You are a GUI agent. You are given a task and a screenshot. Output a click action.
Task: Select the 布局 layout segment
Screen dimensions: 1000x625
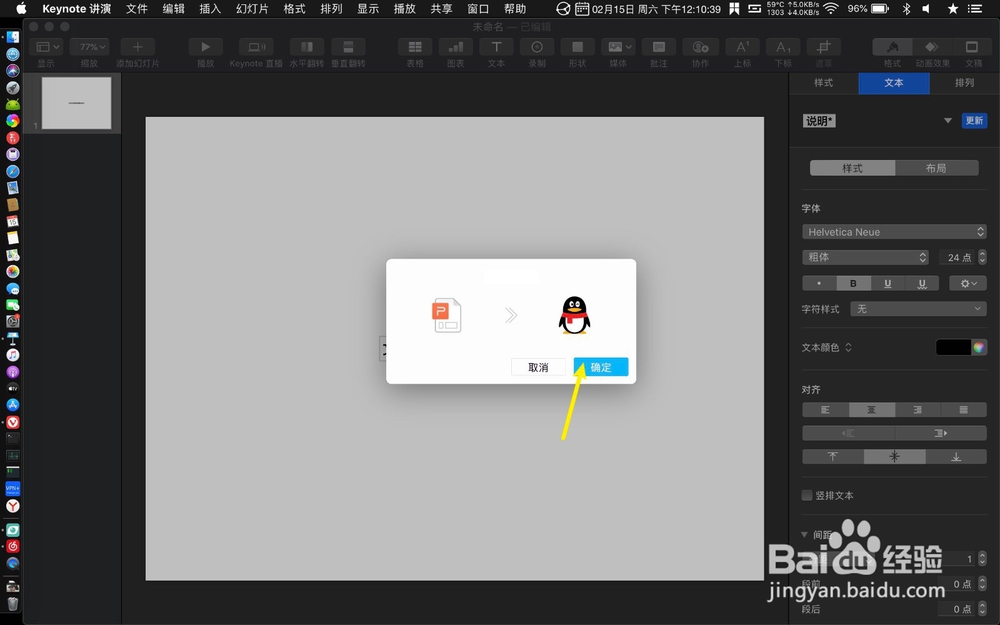tap(936, 168)
